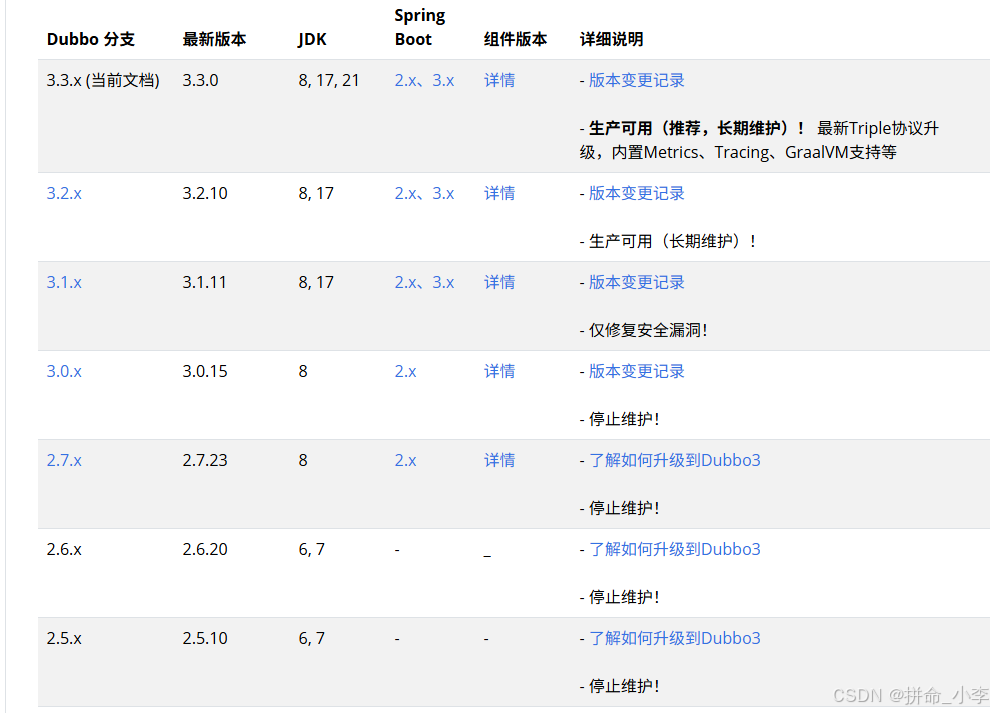
Task: Click Spring Boot 2.x link in 2.7.x row
Action: pyautogui.click(x=405, y=460)
